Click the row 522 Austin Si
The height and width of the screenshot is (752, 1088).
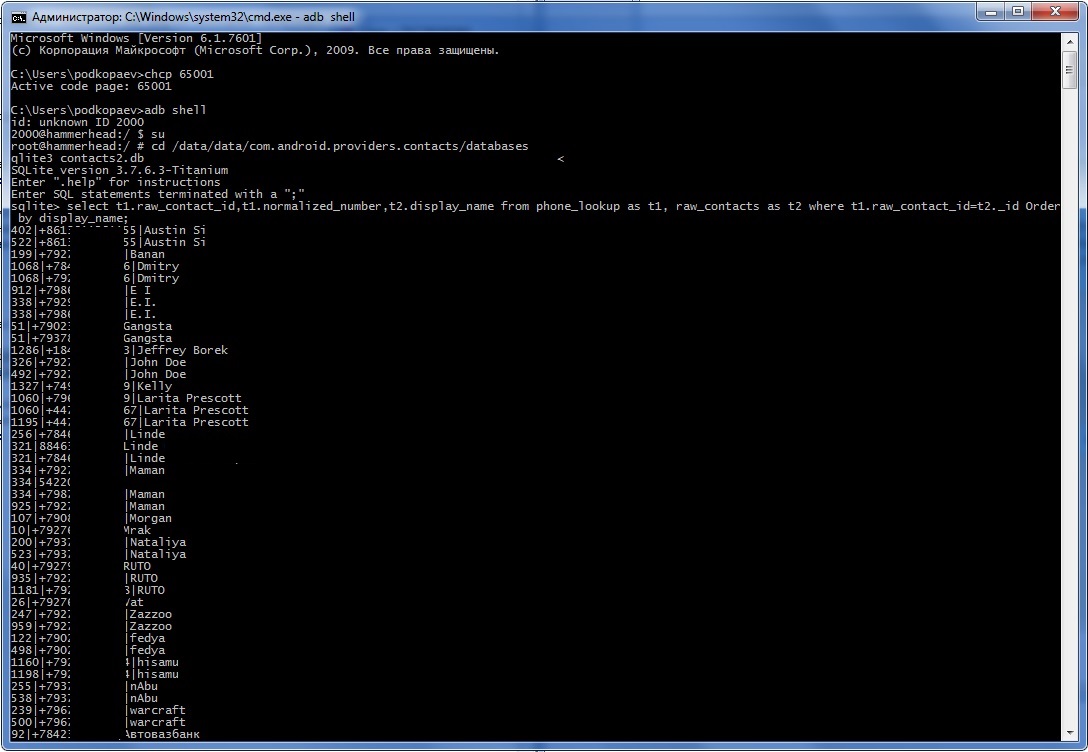tap(108, 242)
